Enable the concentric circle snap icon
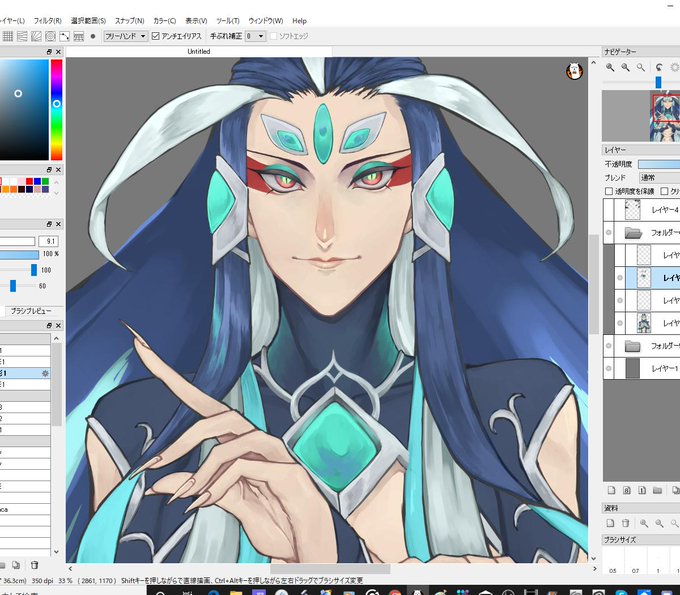Viewport: 680px width, 595px height. tap(50, 36)
